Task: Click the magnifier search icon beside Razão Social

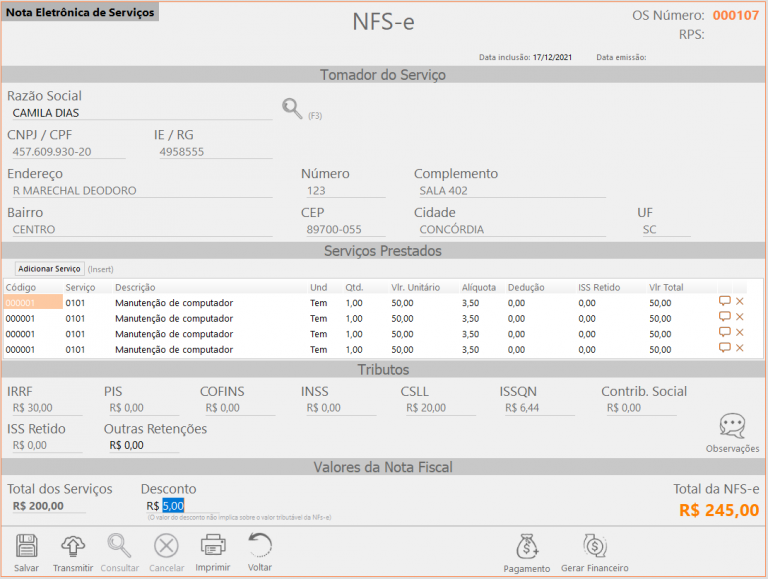Action: click(292, 109)
